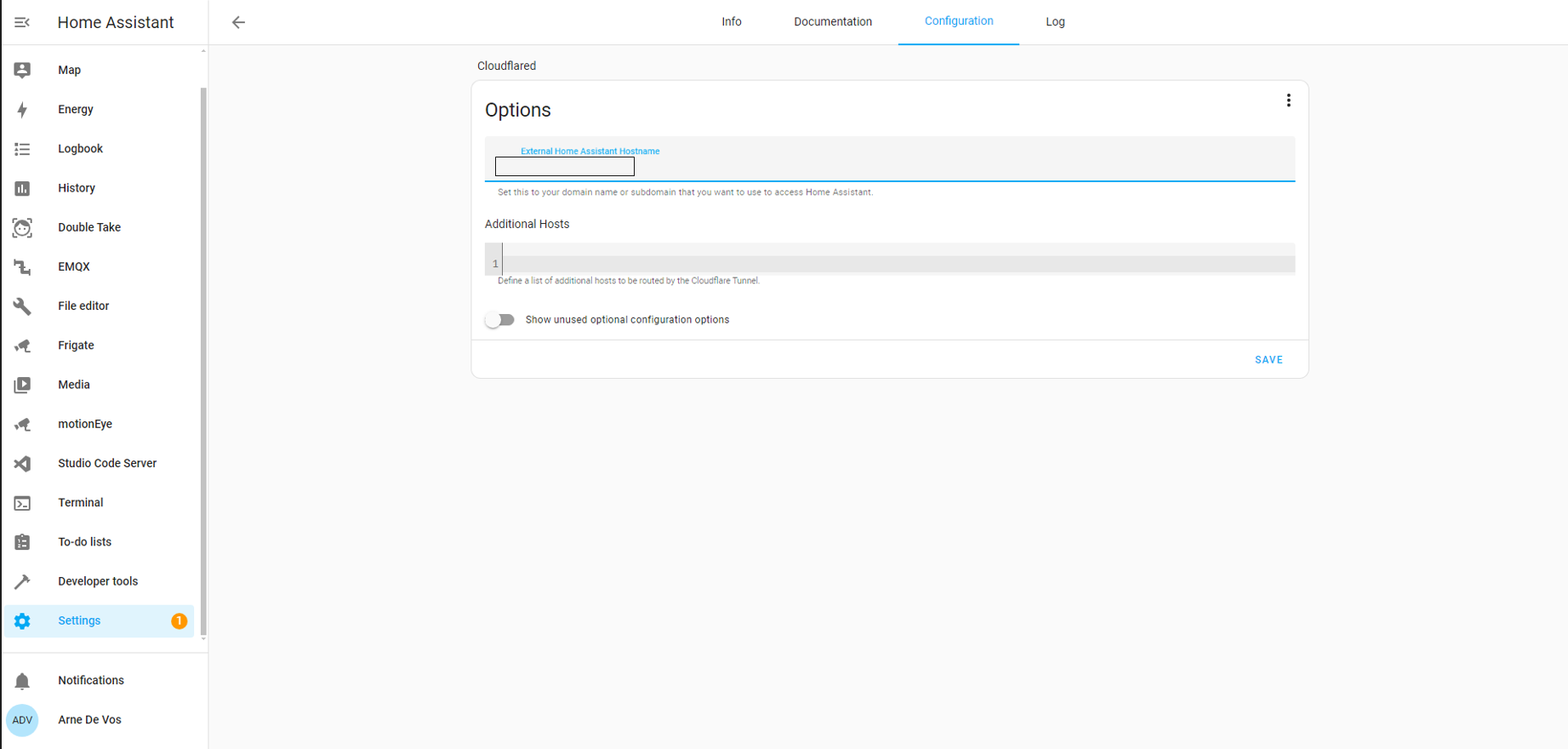Viewport: 1568px width, 749px height.
Task: Click the hostname helper text about domain name
Action: coord(685,192)
